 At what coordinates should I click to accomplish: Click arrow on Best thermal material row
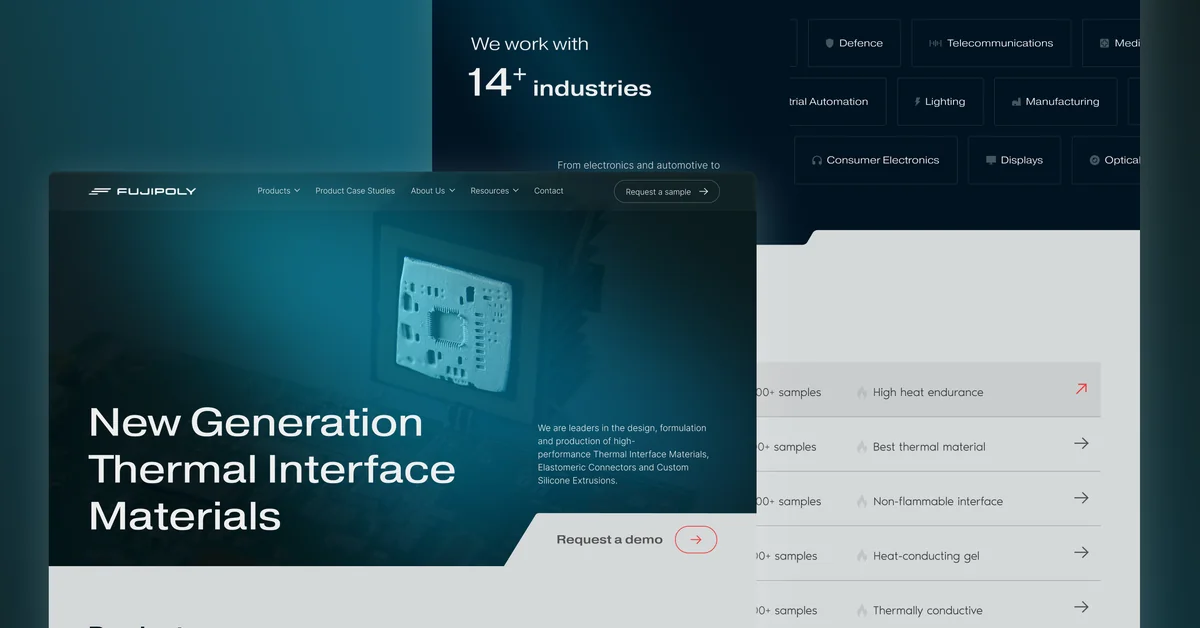[x=1081, y=443]
